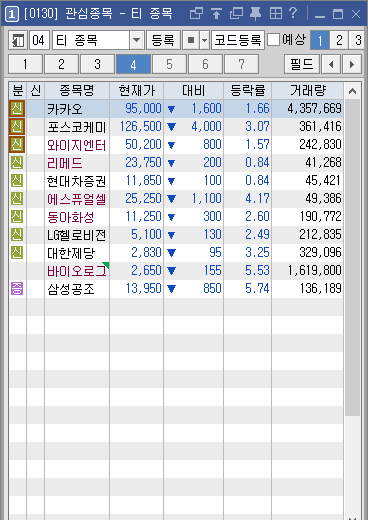Select the 에스퓨얼셀 stock name
The width and height of the screenshot is (368, 520).
click(76, 199)
